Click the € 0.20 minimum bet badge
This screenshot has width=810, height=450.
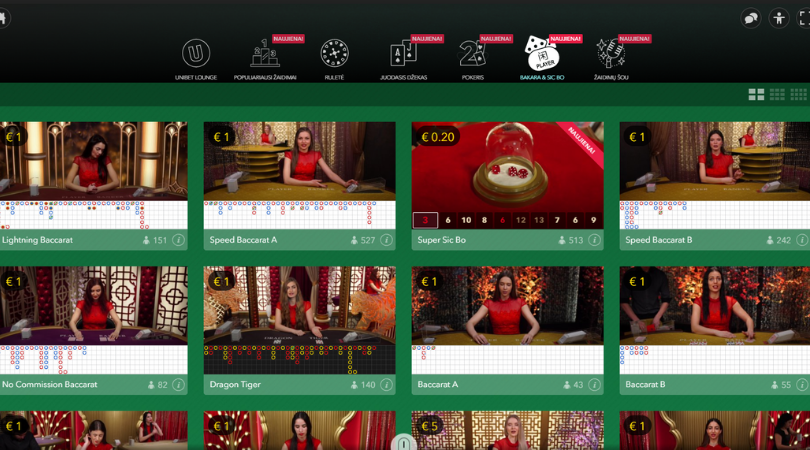[438, 137]
